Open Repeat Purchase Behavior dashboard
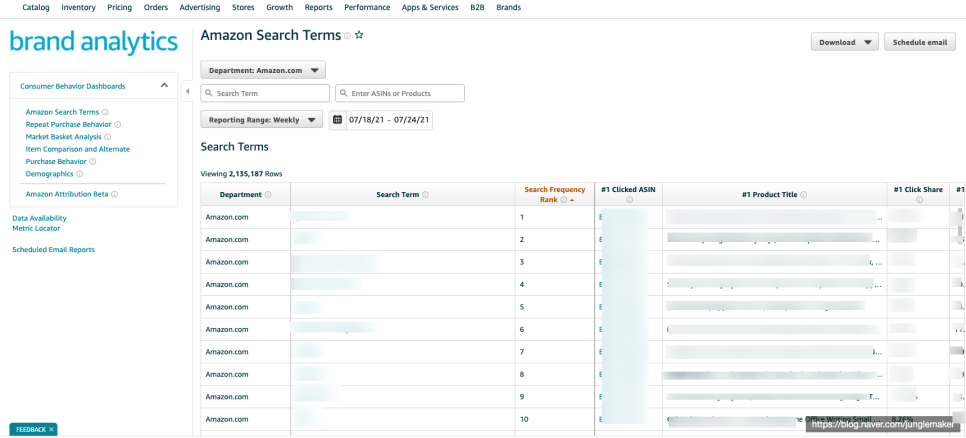Image resolution: width=966 pixels, height=438 pixels. click(x=68, y=124)
